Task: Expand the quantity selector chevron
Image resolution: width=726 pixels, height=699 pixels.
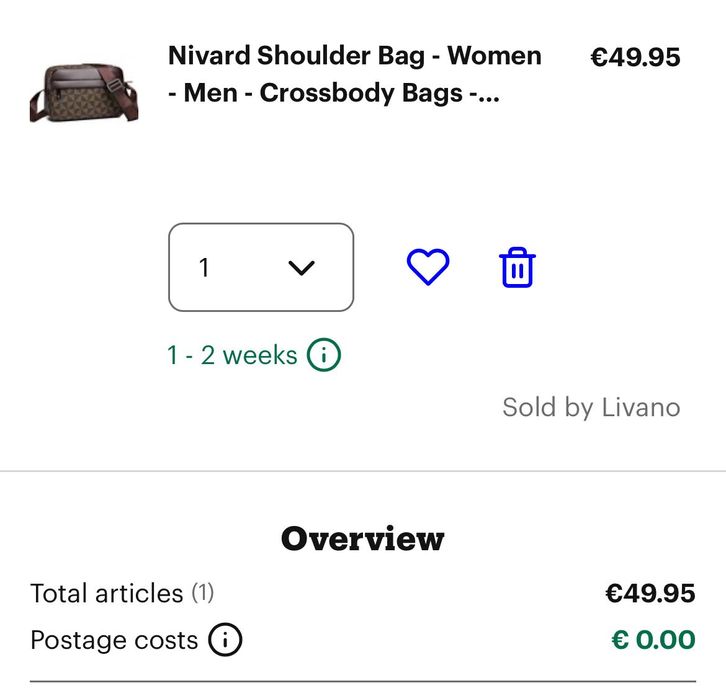Action: (x=301, y=267)
